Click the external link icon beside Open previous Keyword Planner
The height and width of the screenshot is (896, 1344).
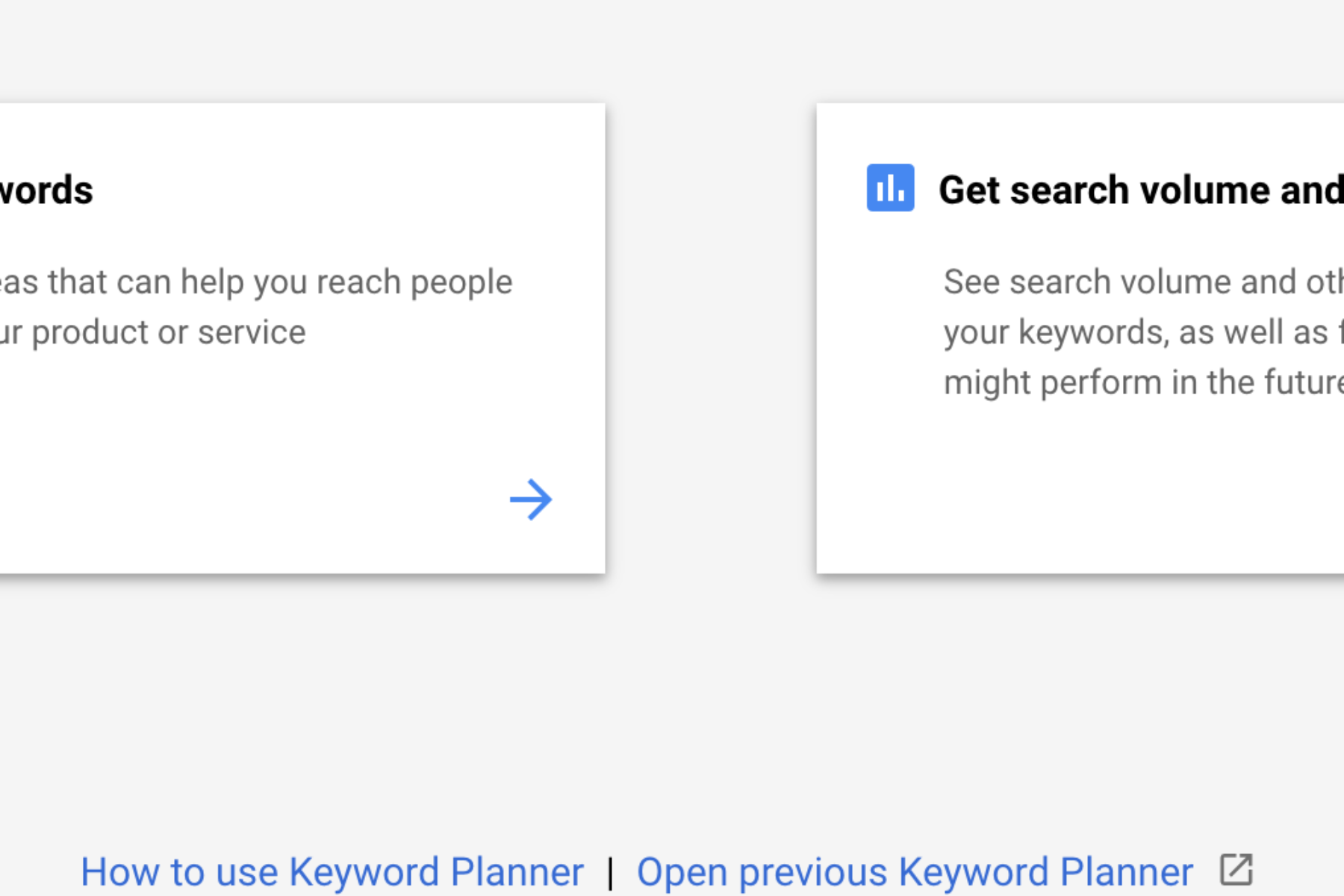1236,870
